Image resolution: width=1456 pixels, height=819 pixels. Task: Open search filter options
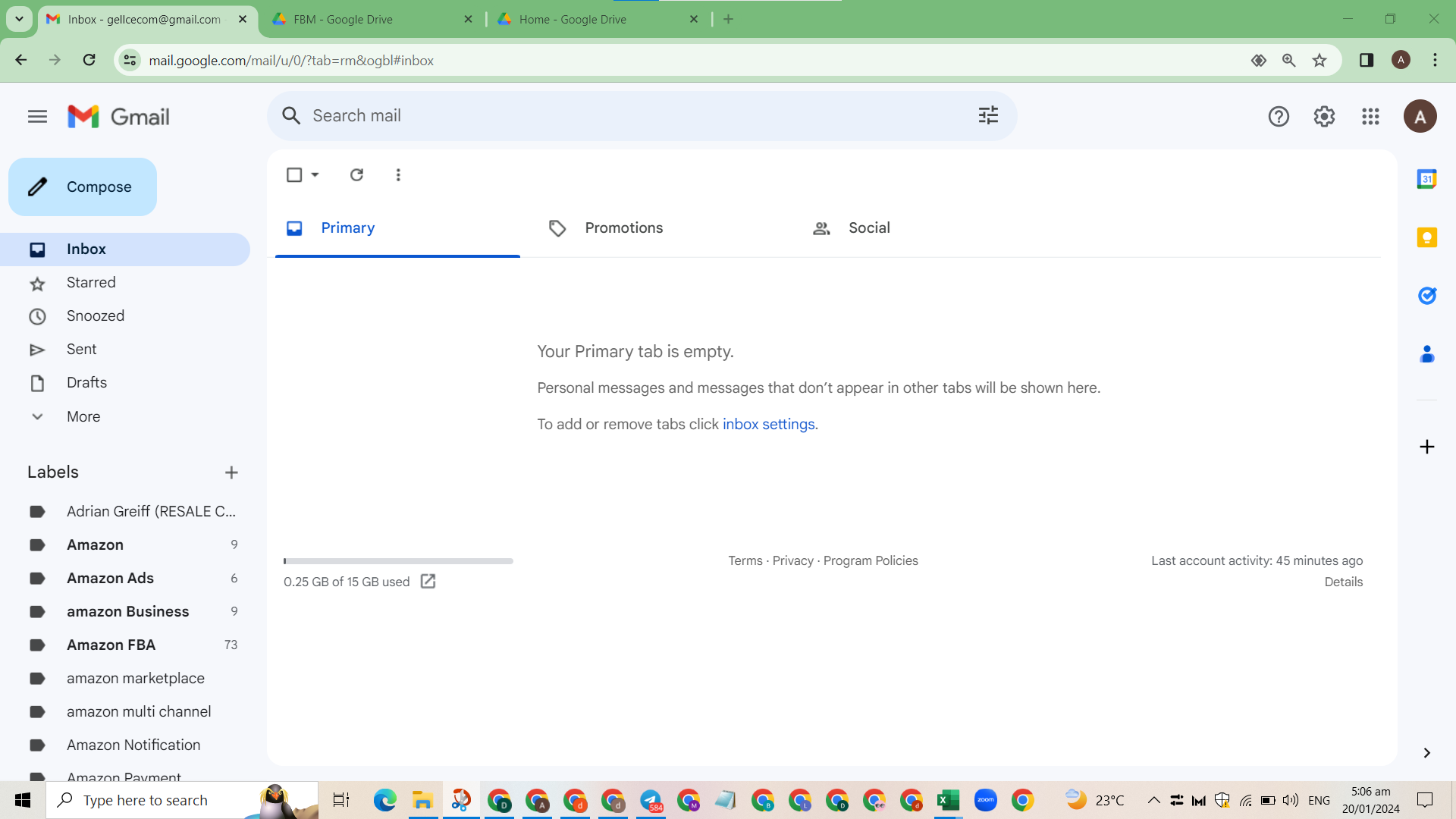point(988,115)
